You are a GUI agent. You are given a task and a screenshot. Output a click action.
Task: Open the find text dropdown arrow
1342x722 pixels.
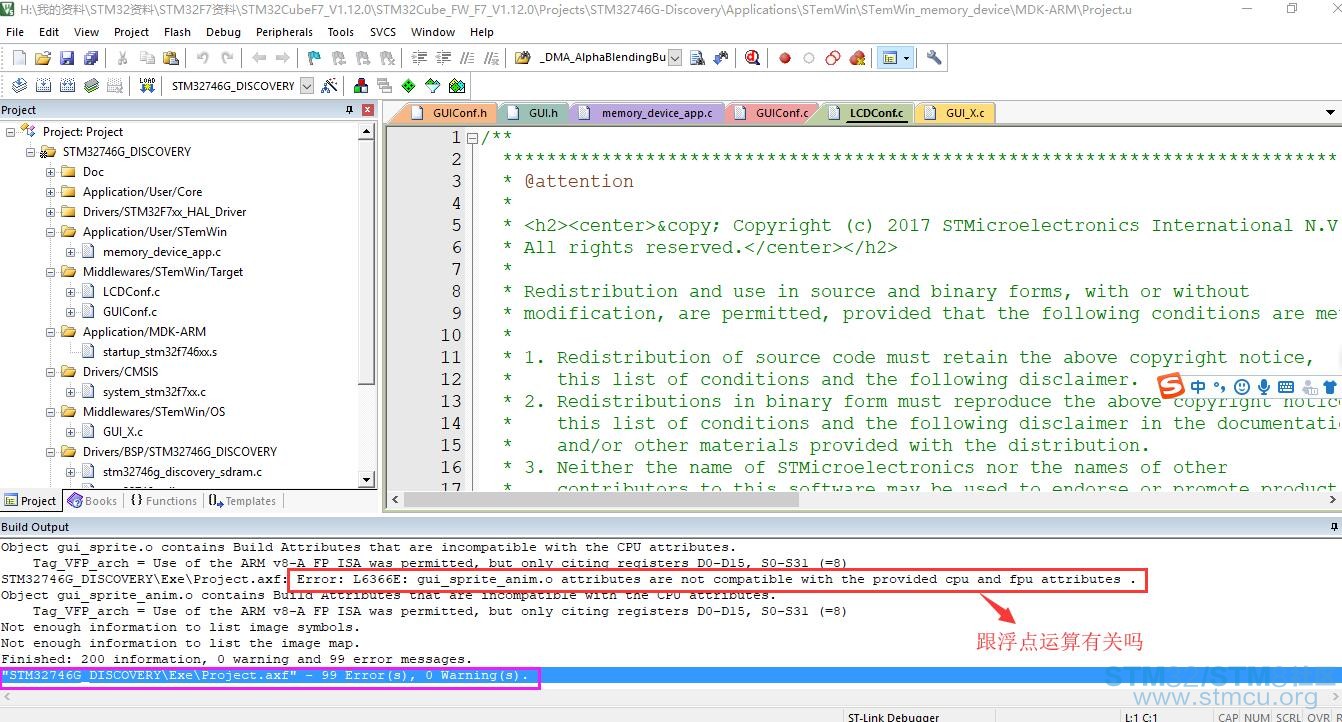pos(675,58)
